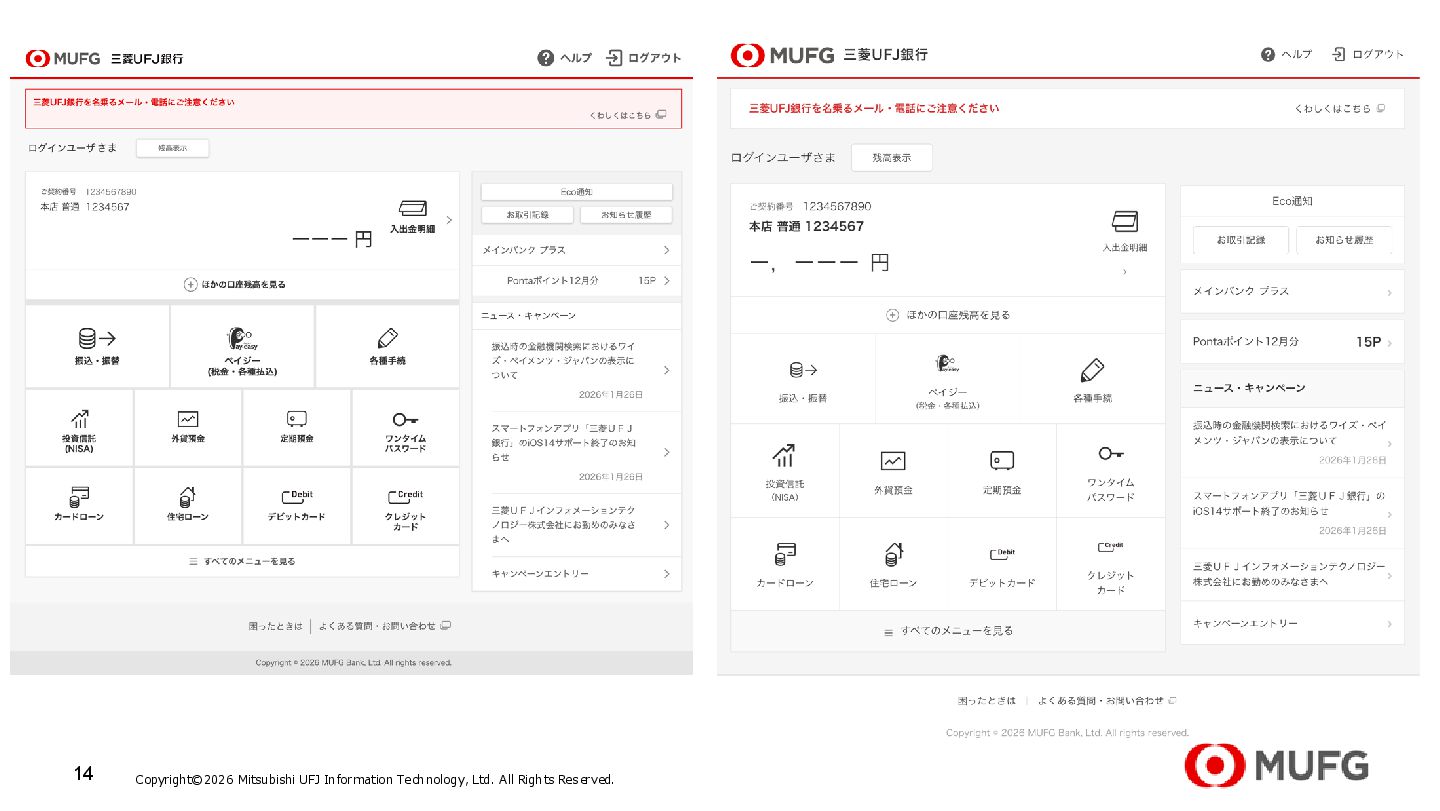
Task: Open くわしくはこちら link in right-hand screen
Action: 1339,108
